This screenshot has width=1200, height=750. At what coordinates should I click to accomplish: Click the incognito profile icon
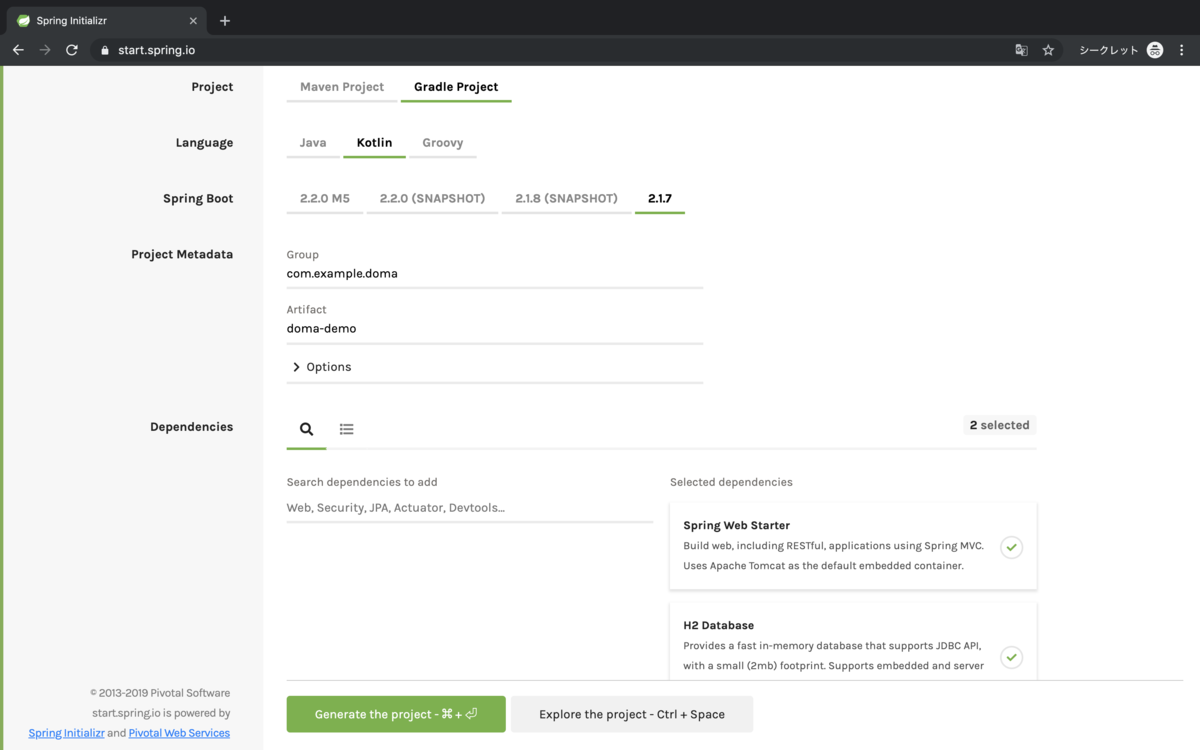coord(1155,50)
